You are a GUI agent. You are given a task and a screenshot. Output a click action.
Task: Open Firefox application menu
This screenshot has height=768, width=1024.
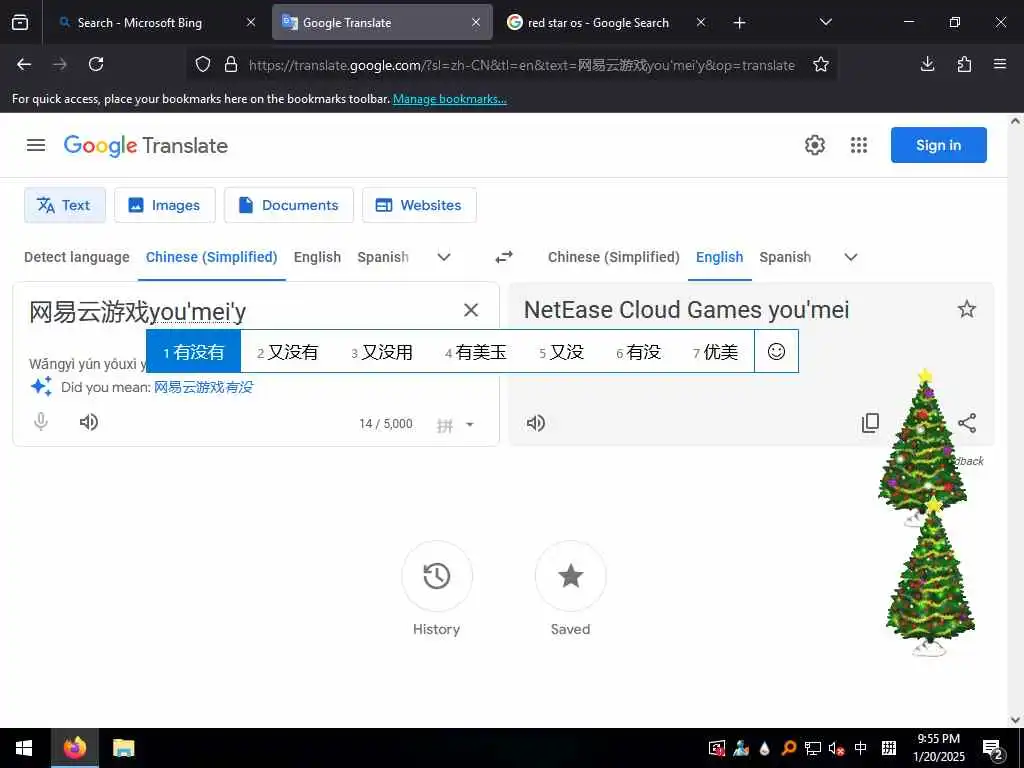click(1000, 64)
